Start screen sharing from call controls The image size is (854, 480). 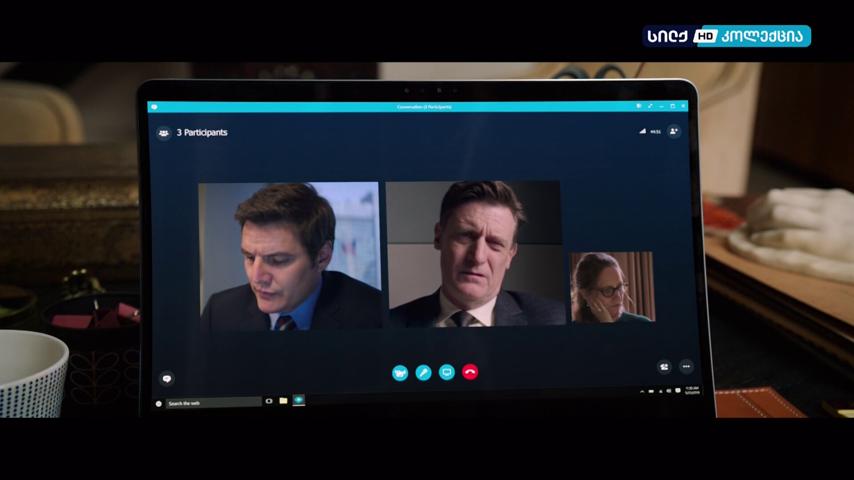point(447,372)
